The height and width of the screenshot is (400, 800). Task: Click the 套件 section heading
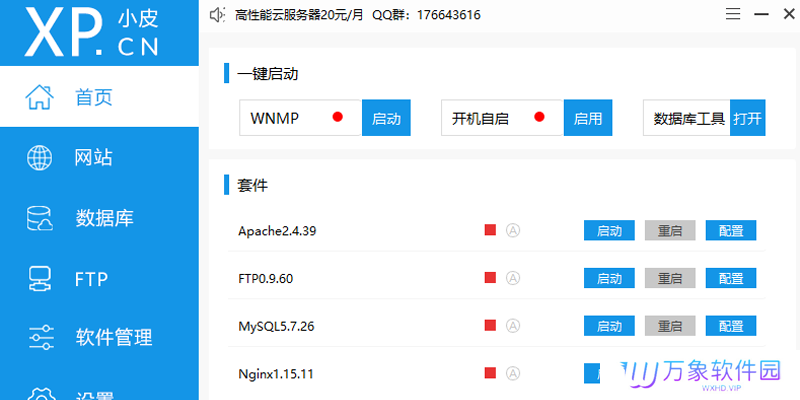[253, 185]
